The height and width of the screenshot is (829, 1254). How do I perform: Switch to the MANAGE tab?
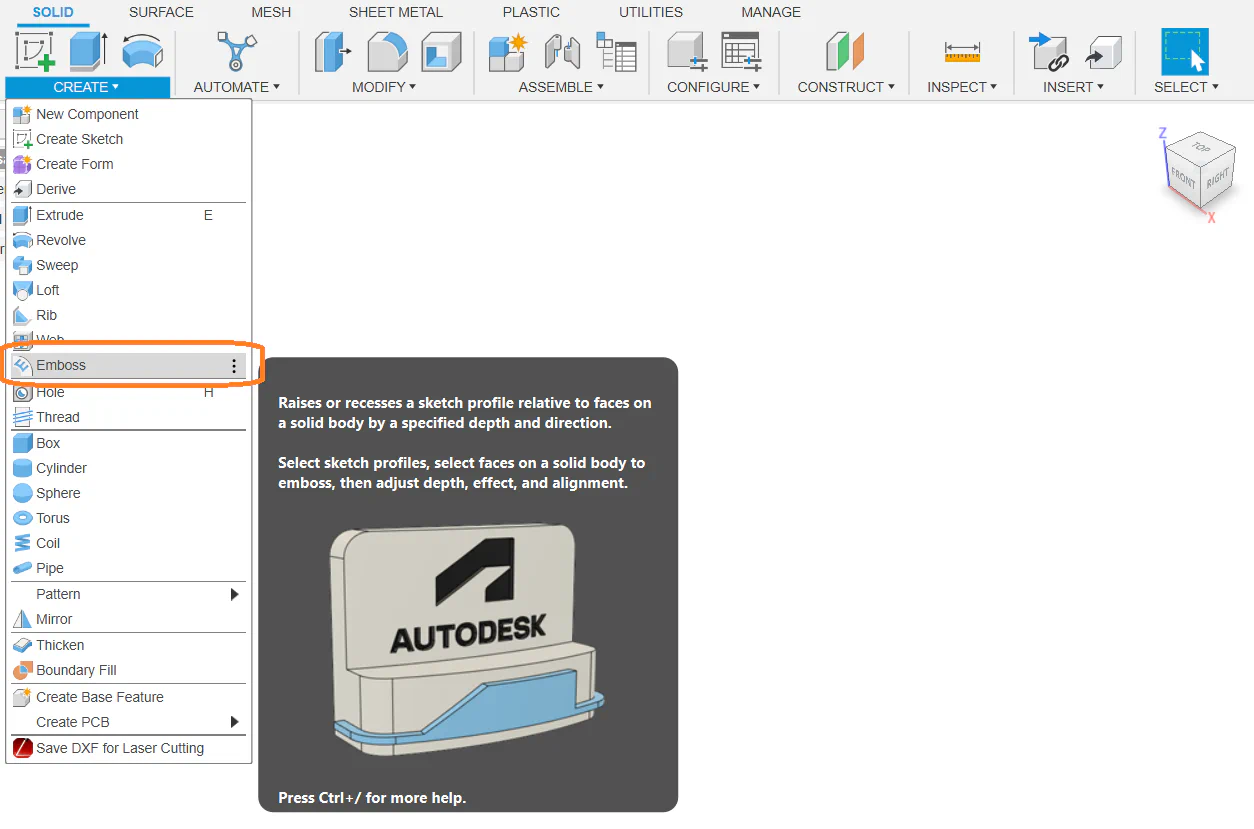point(771,12)
